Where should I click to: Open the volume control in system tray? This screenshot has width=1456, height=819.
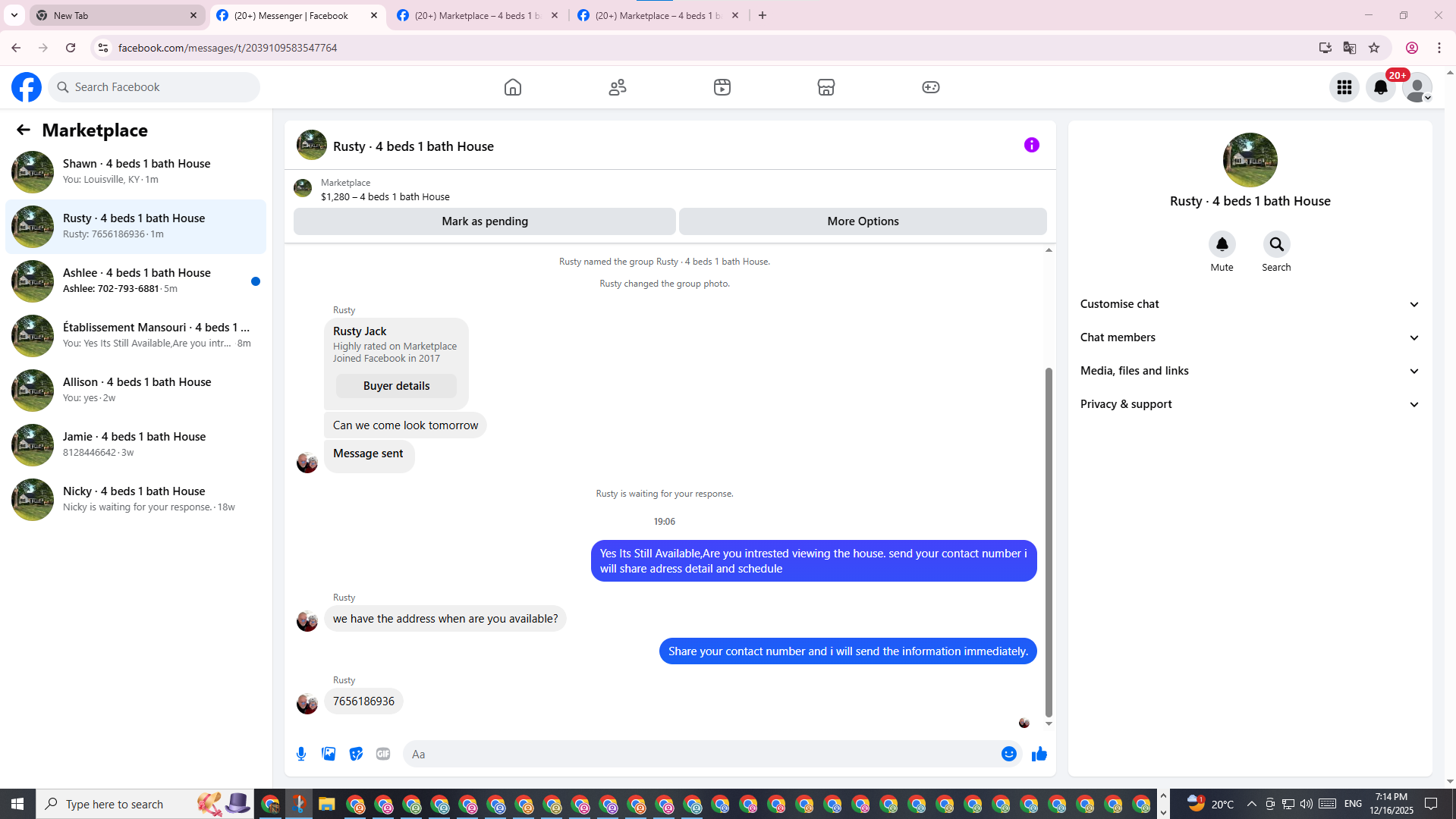pyautogui.click(x=1307, y=804)
